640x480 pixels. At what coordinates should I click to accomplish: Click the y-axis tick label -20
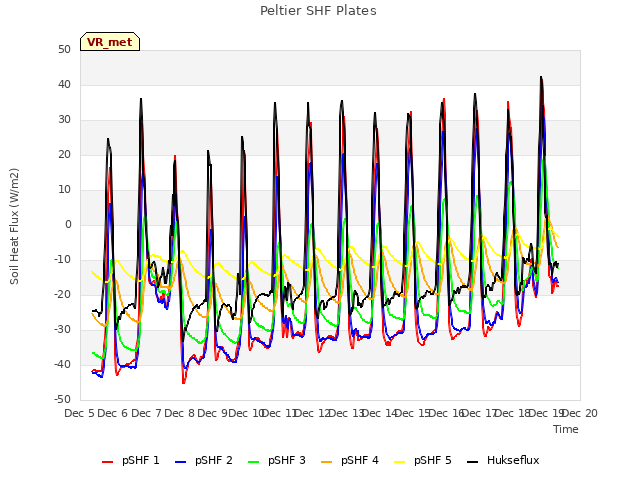63,294
